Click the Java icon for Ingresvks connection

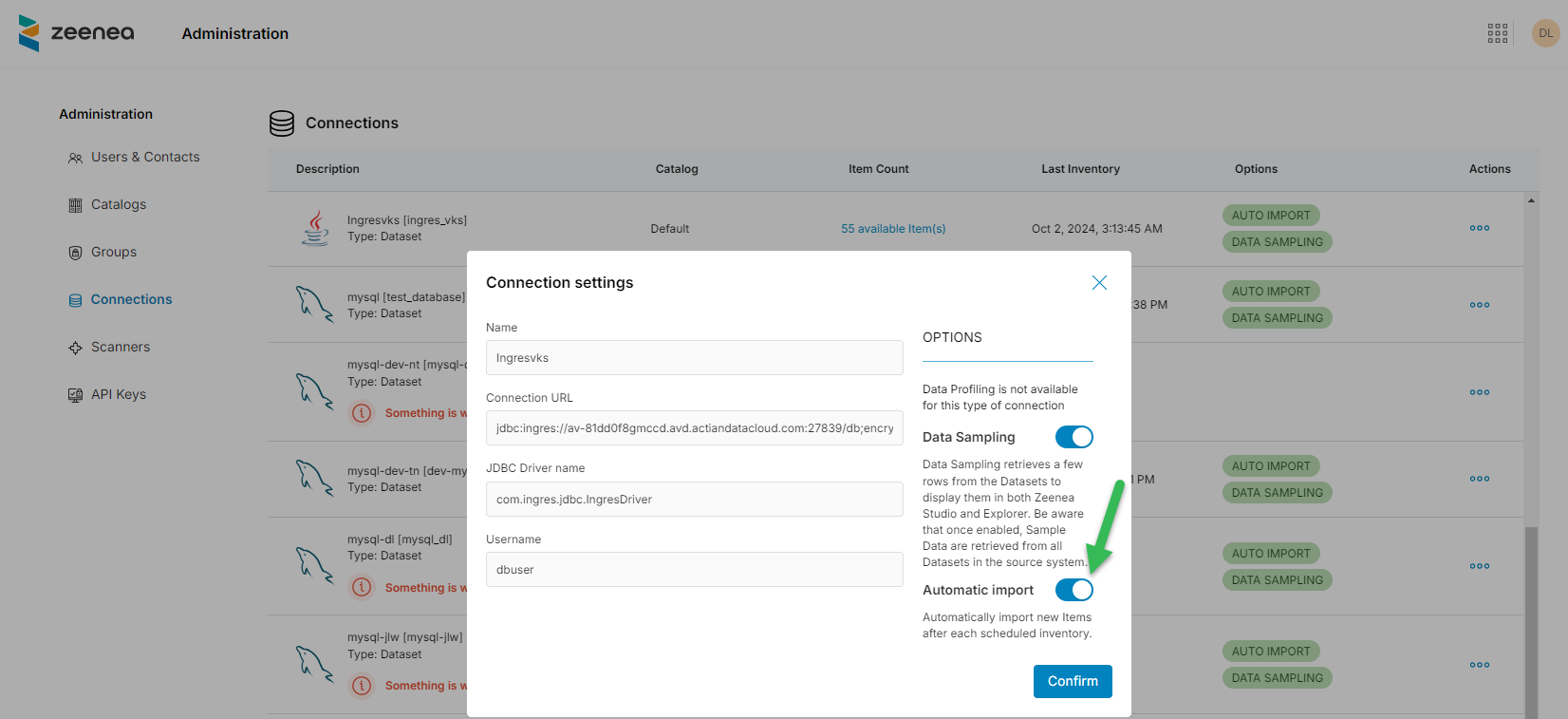coord(315,229)
